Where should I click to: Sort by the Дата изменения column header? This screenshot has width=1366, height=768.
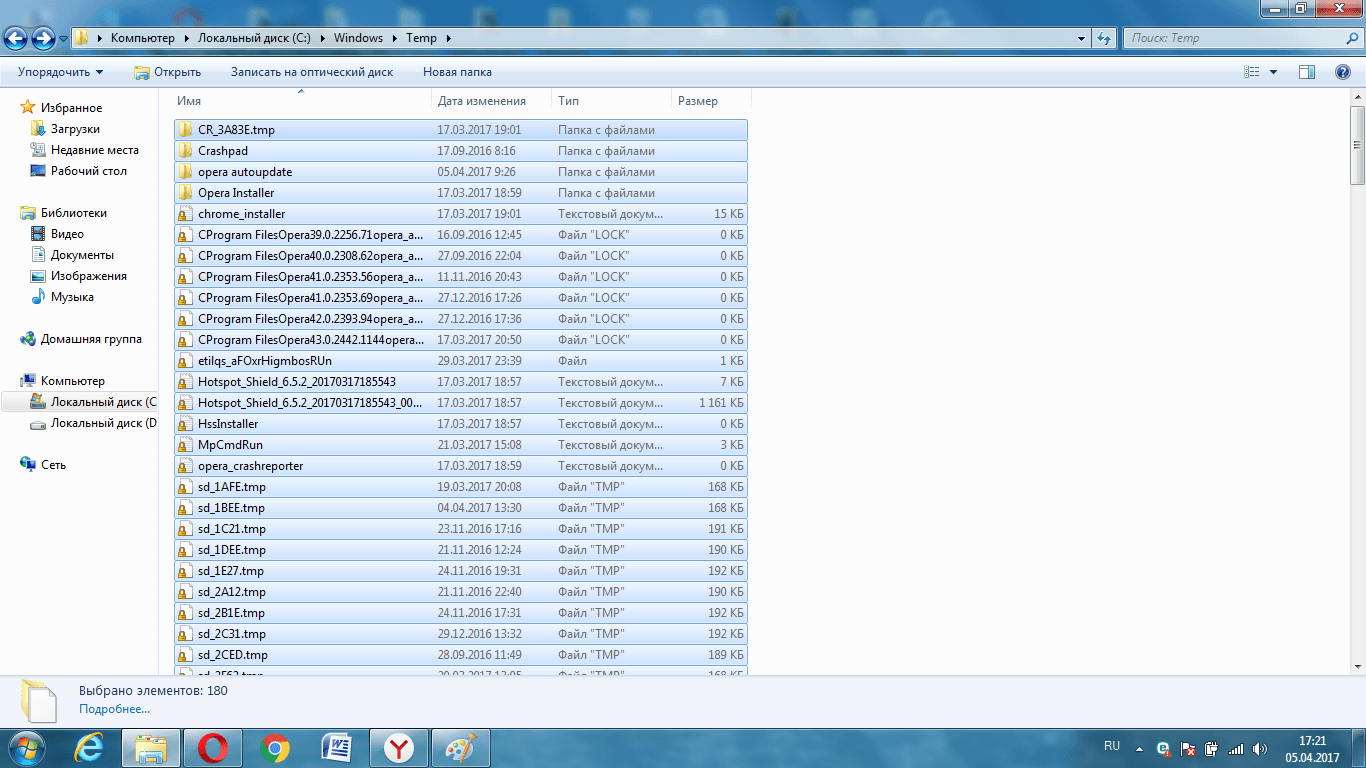point(492,101)
